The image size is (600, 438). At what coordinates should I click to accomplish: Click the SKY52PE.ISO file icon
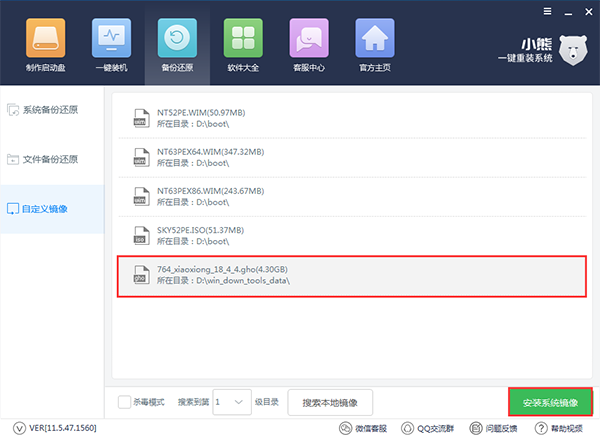pos(141,236)
